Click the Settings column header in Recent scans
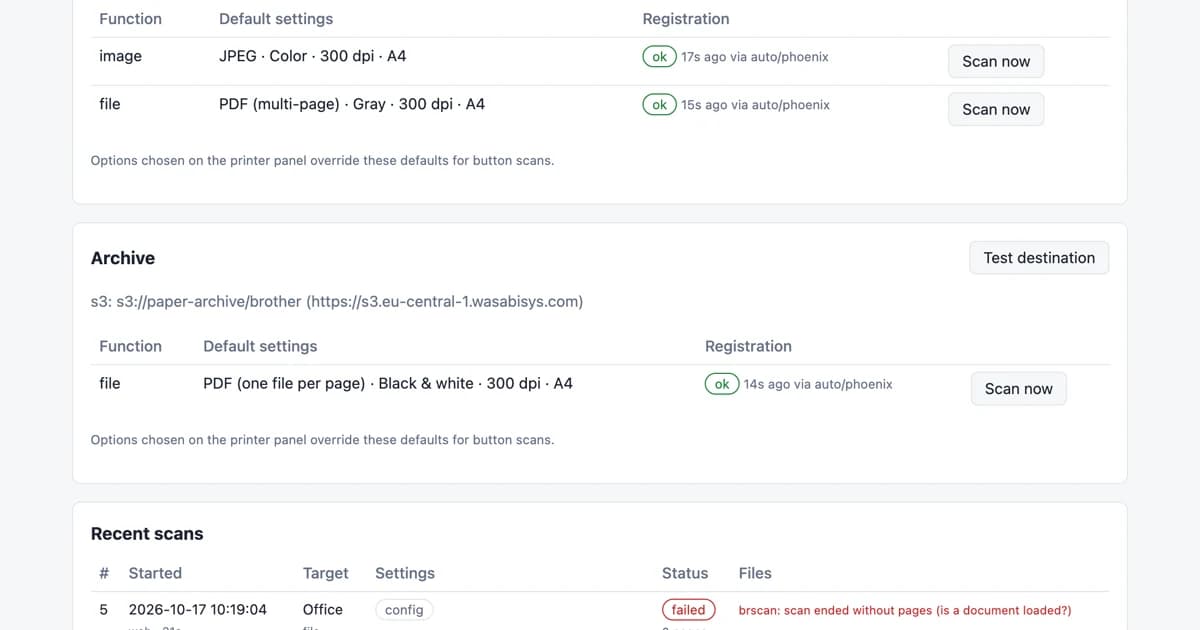1200x630 pixels. (405, 573)
